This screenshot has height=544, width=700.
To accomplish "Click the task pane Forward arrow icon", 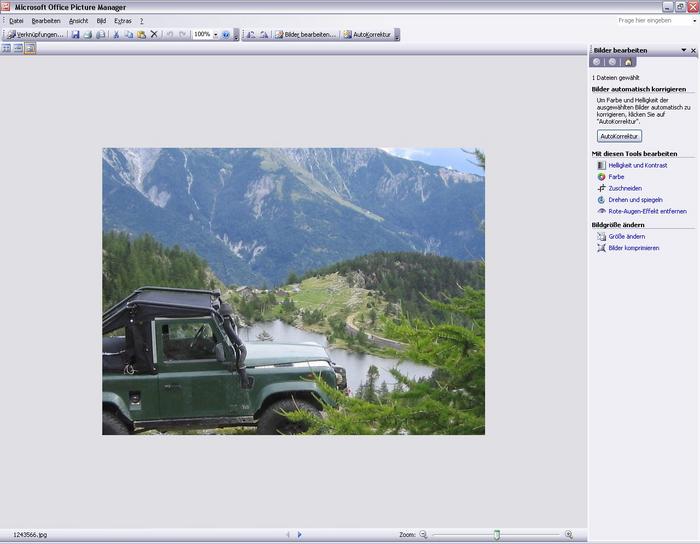I will [x=612, y=62].
